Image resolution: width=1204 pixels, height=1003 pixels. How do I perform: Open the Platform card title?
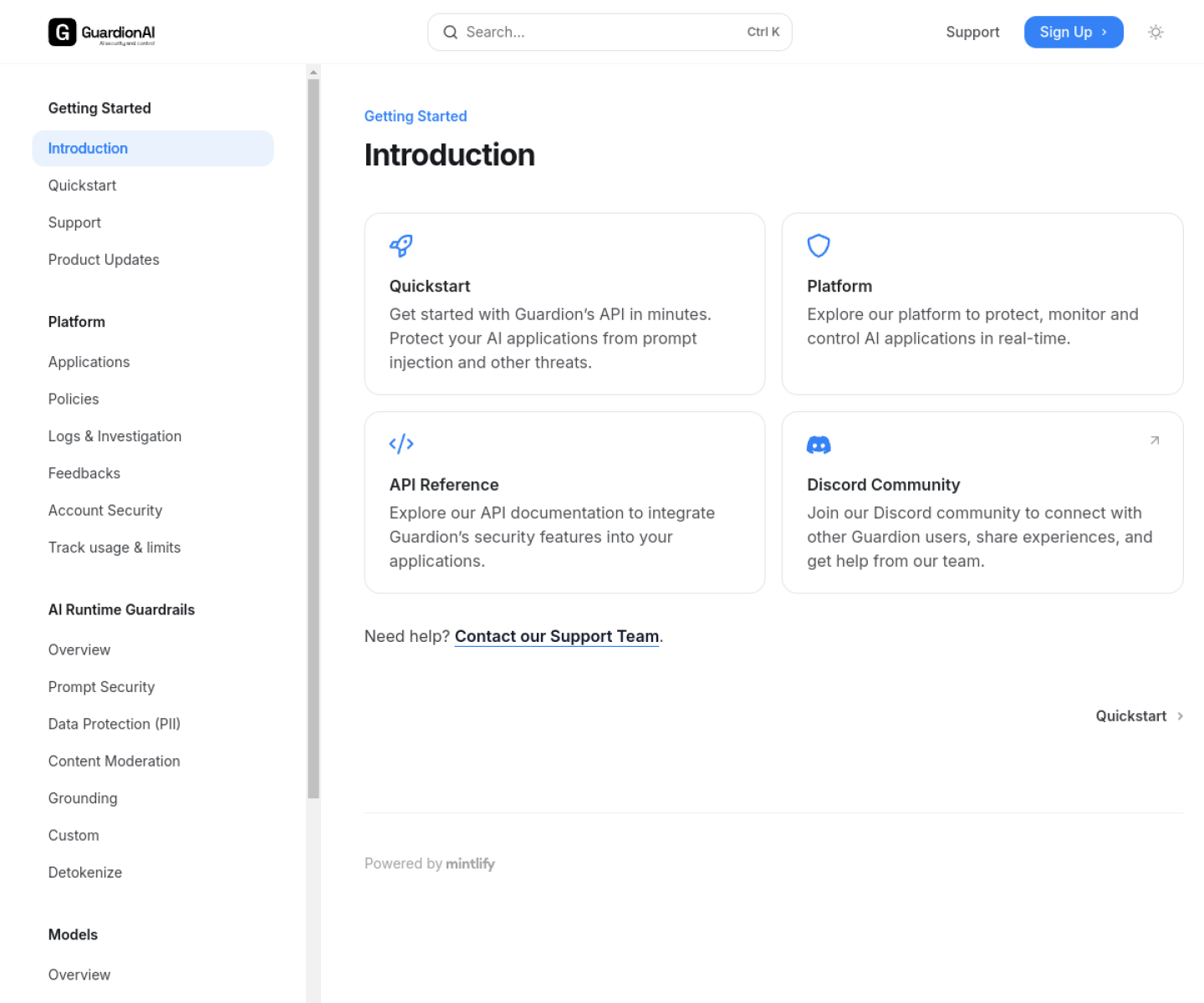tap(839, 286)
